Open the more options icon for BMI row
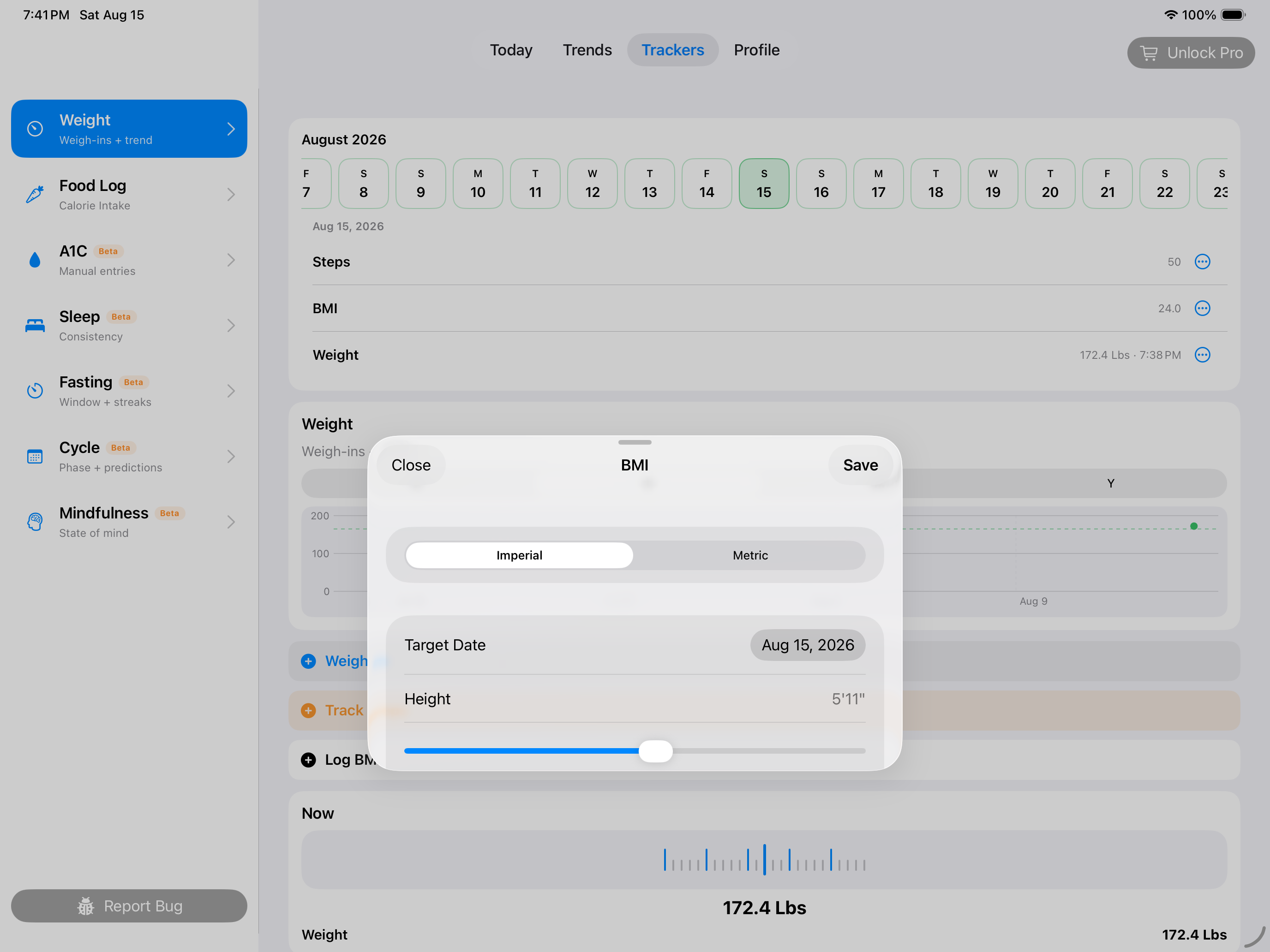Viewport: 1270px width, 952px height. pos(1202,308)
